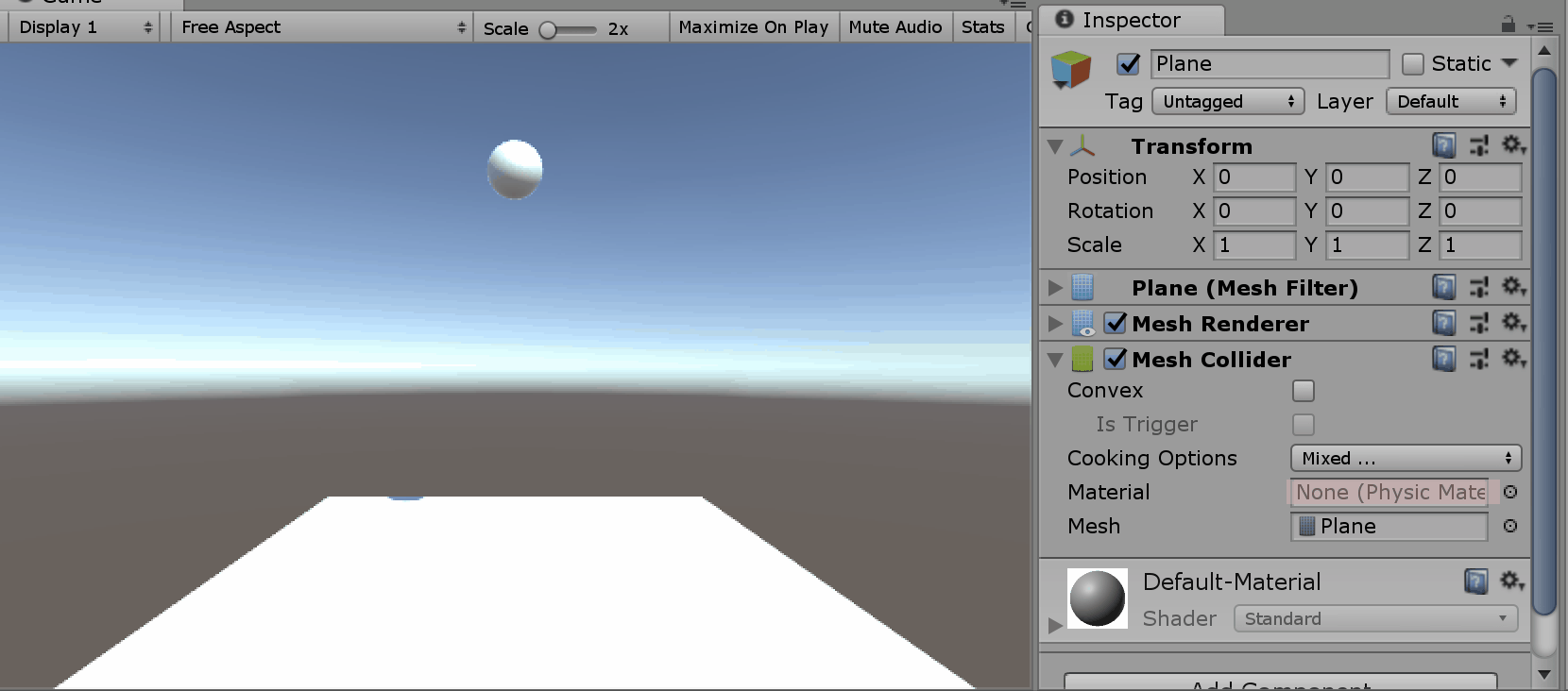Click Transform component gear settings icon
Screen dimensions: 1568x691
pos(1513,145)
